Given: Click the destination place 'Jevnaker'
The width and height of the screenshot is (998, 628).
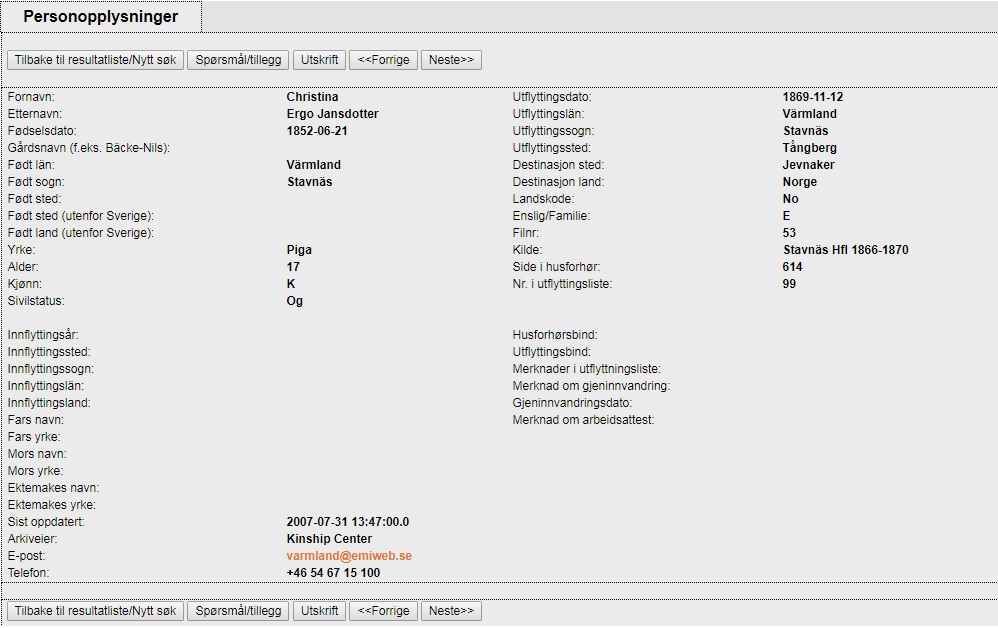Looking at the screenshot, I should point(808,165).
